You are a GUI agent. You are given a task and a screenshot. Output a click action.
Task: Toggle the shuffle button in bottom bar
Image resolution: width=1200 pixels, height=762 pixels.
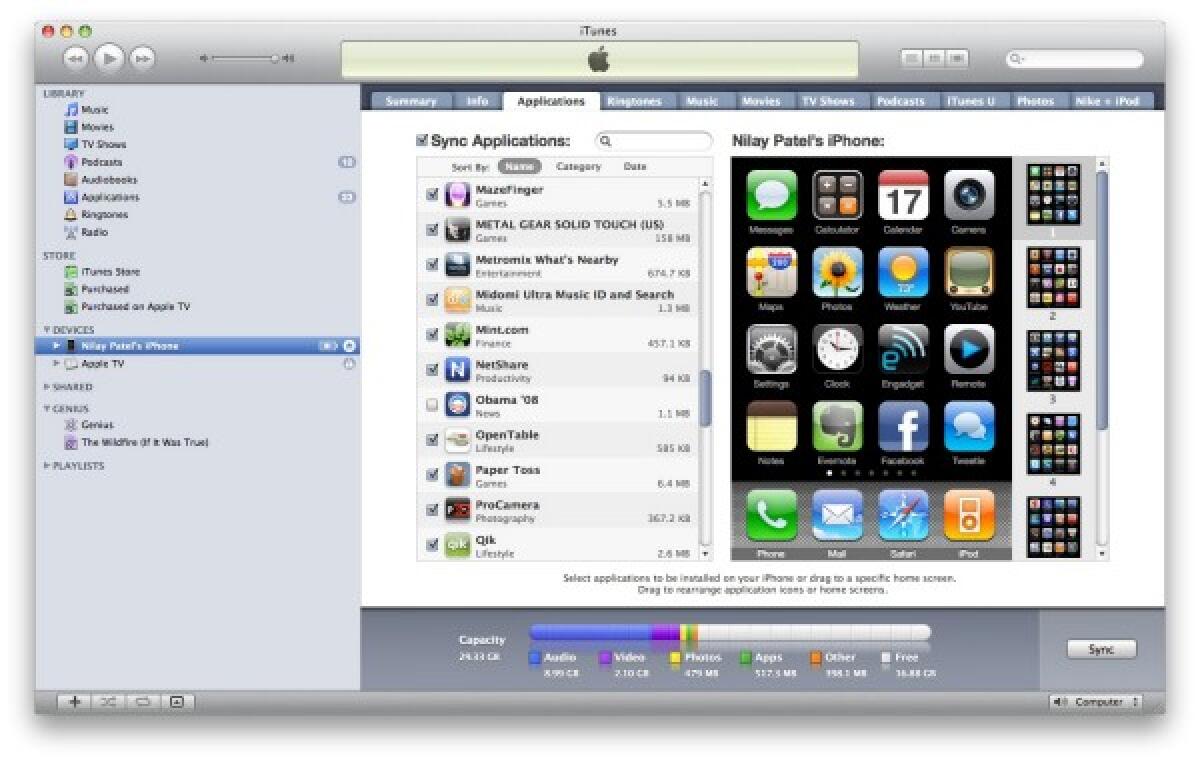pyautogui.click(x=108, y=702)
